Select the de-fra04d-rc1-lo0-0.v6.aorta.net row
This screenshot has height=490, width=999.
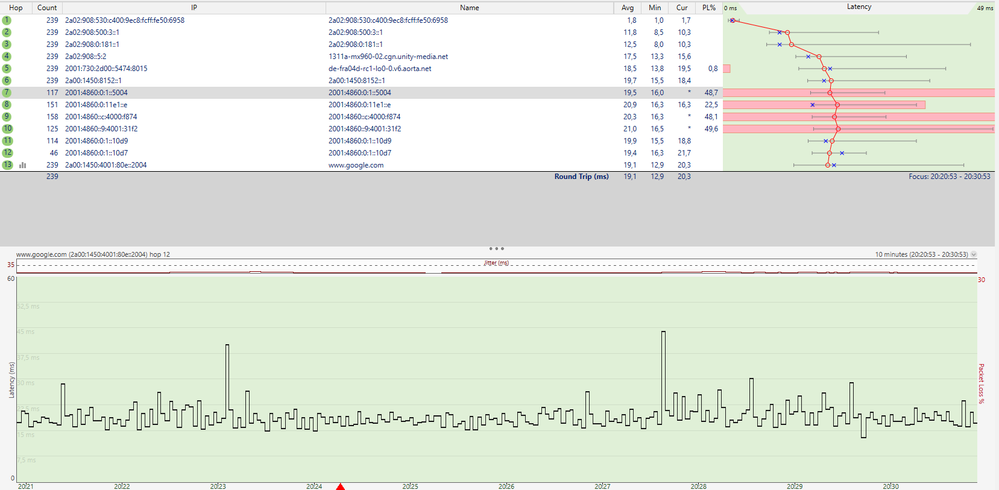pos(378,68)
